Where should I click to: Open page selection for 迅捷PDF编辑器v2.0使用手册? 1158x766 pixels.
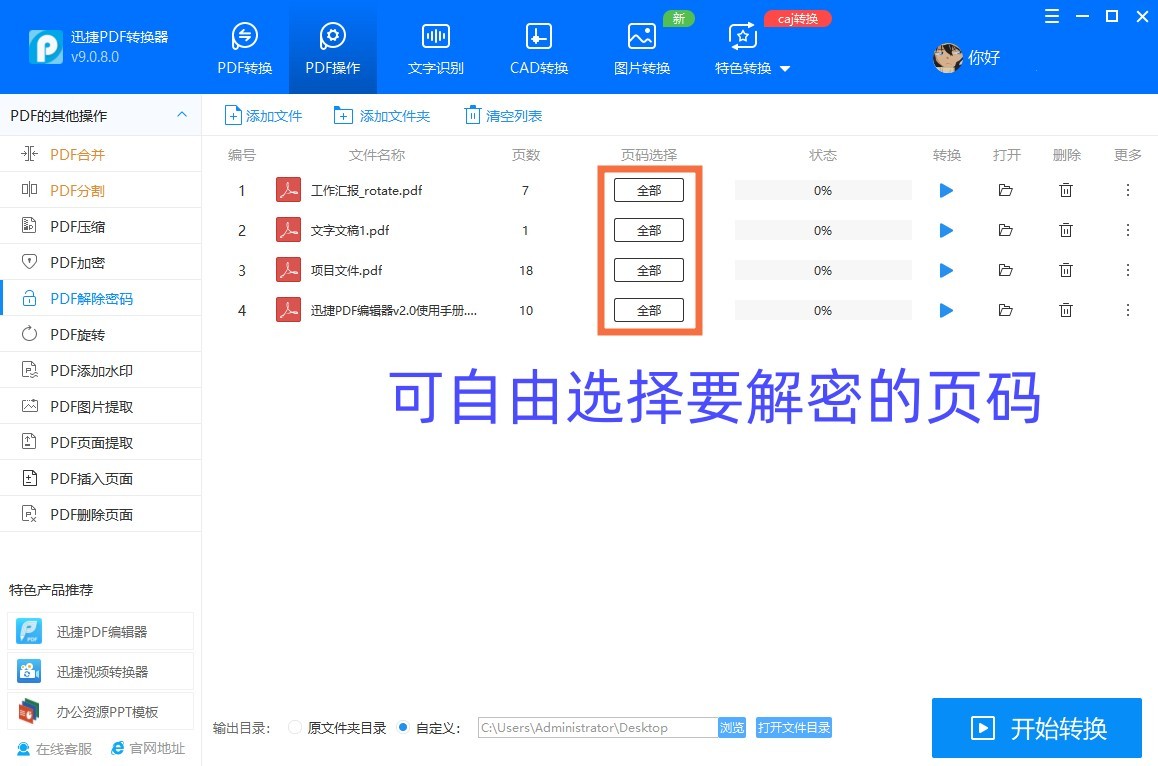tap(648, 310)
